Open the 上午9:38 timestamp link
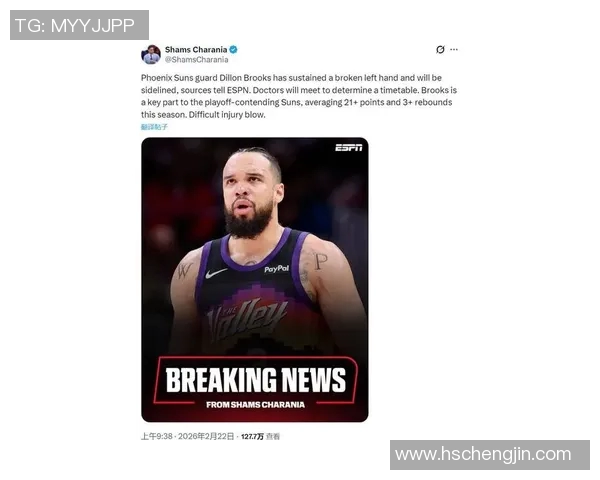 (x=157, y=436)
